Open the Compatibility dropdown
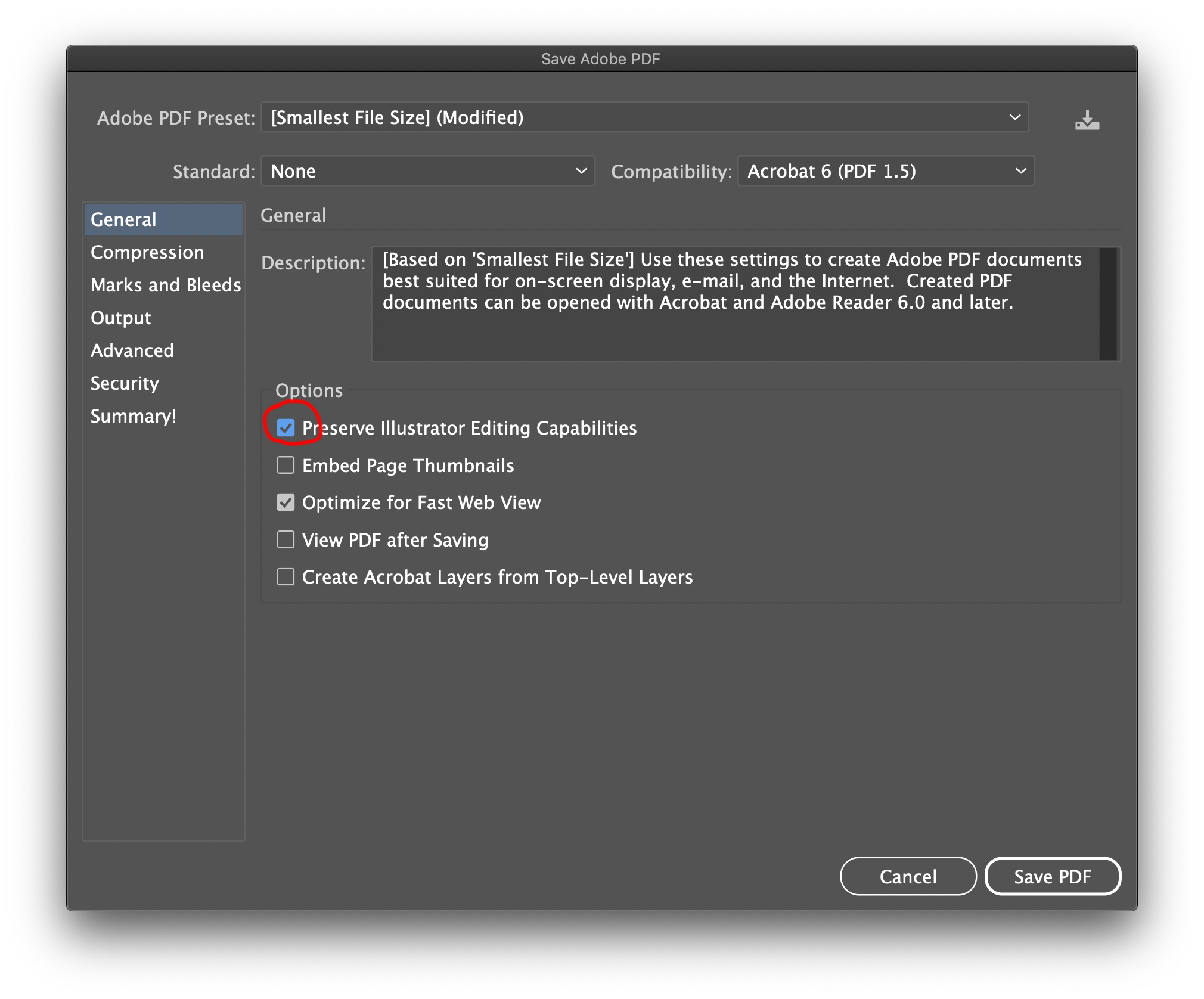Viewport: 1204px width, 999px height. pyautogui.click(x=886, y=171)
